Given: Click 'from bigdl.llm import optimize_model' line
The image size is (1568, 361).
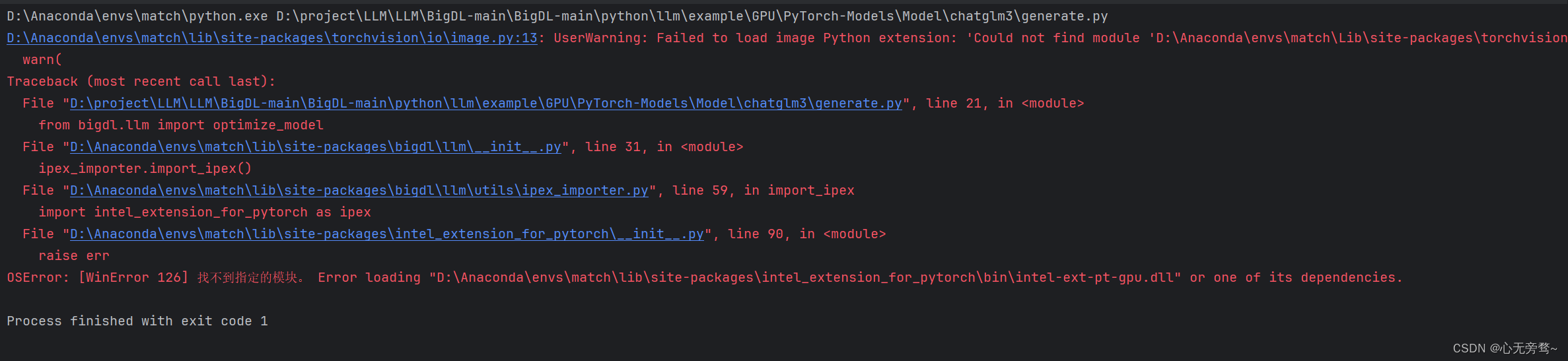Looking at the screenshot, I should [x=181, y=125].
